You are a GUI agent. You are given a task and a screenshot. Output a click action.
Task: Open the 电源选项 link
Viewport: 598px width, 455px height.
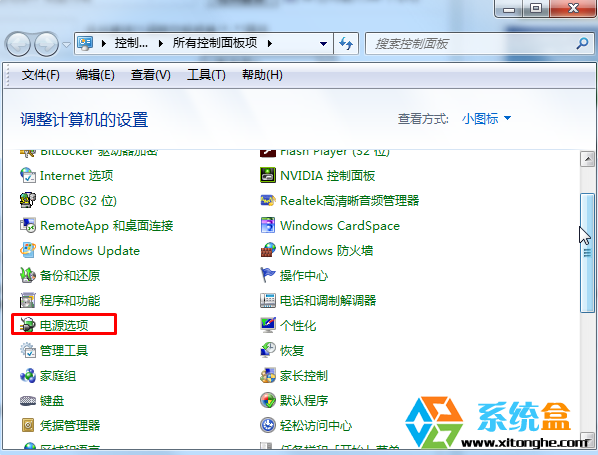[64, 325]
